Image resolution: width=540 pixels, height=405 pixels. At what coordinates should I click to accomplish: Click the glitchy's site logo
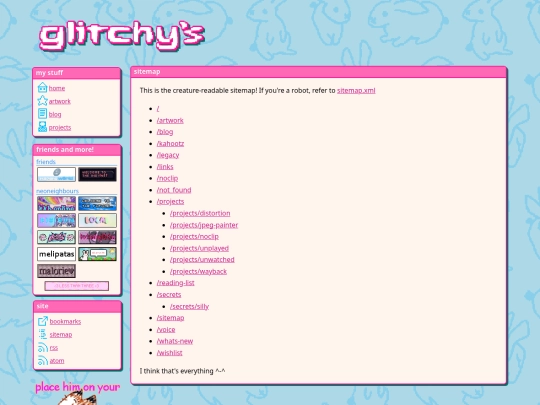click(122, 37)
